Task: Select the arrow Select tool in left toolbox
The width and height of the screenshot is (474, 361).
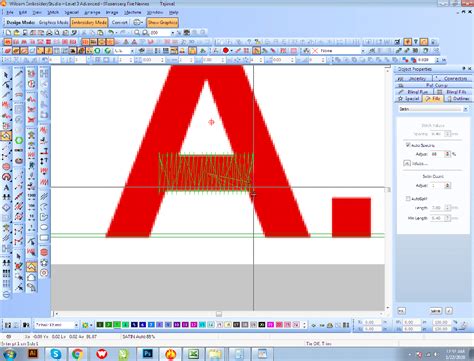Action: (x=6, y=74)
